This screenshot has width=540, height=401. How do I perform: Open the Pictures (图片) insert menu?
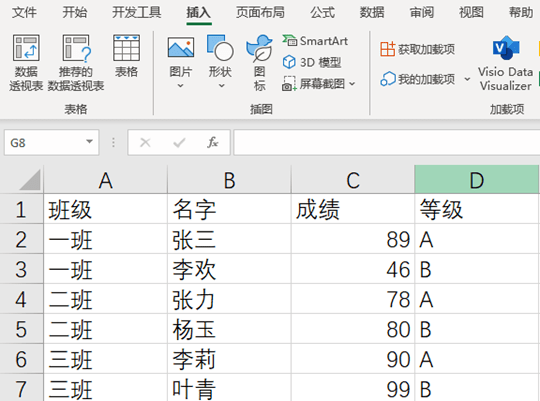pyautogui.click(x=181, y=62)
